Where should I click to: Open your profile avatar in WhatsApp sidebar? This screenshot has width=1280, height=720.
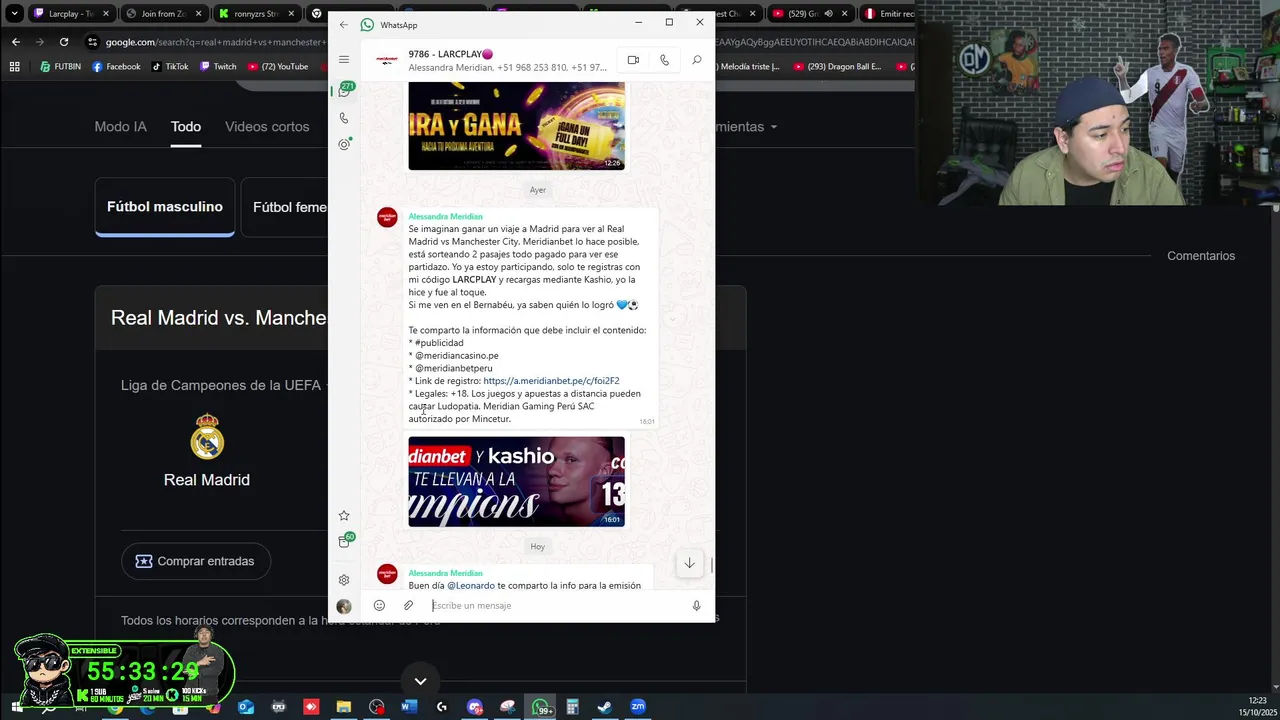pyautogui.click(x=344, y=606)
